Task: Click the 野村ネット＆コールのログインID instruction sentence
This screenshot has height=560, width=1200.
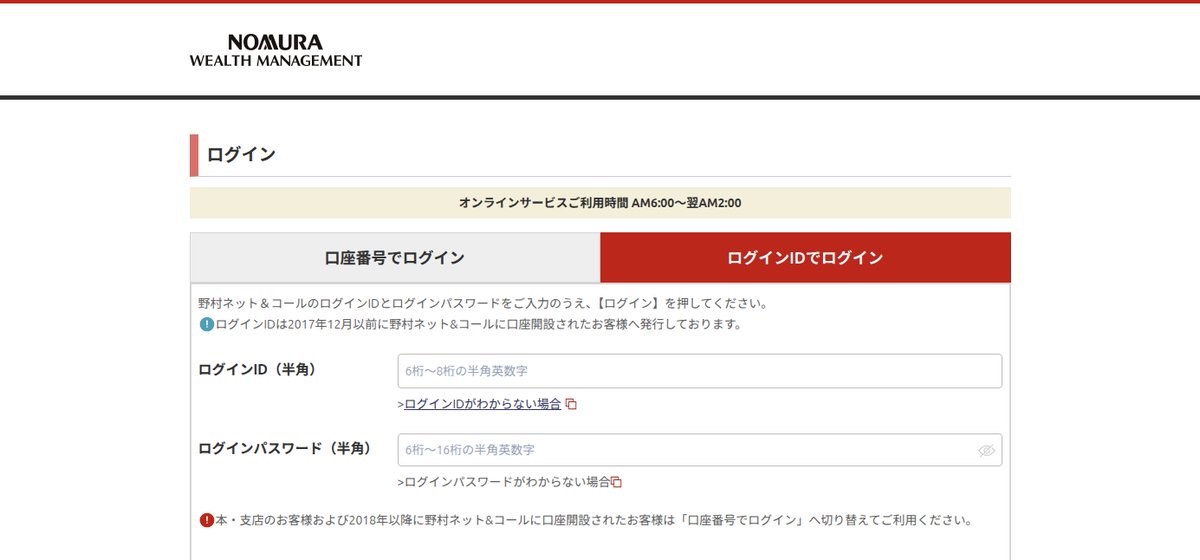Action: tap(483, 303)
